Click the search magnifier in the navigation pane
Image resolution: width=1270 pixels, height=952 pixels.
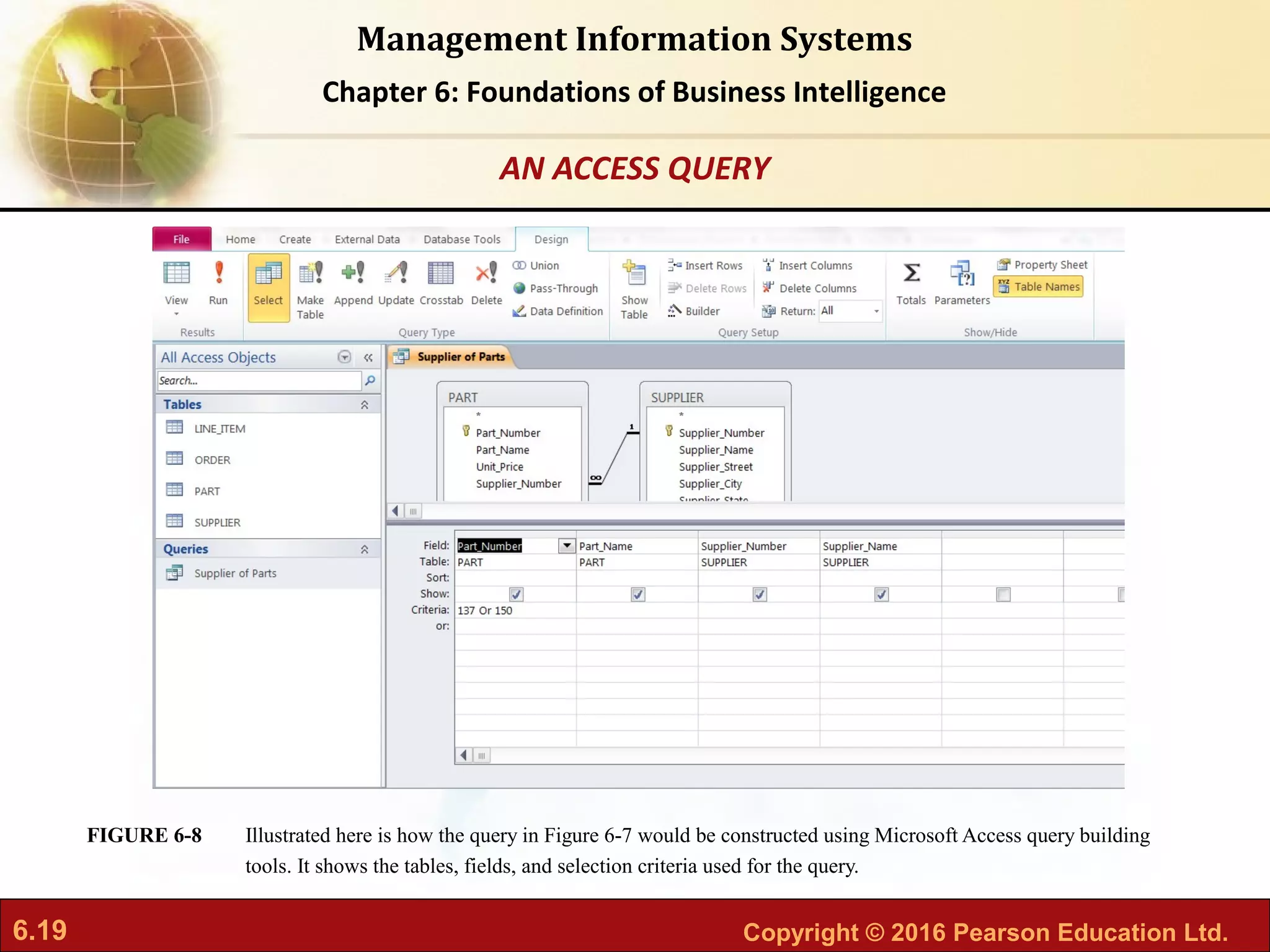pos(370,381)
